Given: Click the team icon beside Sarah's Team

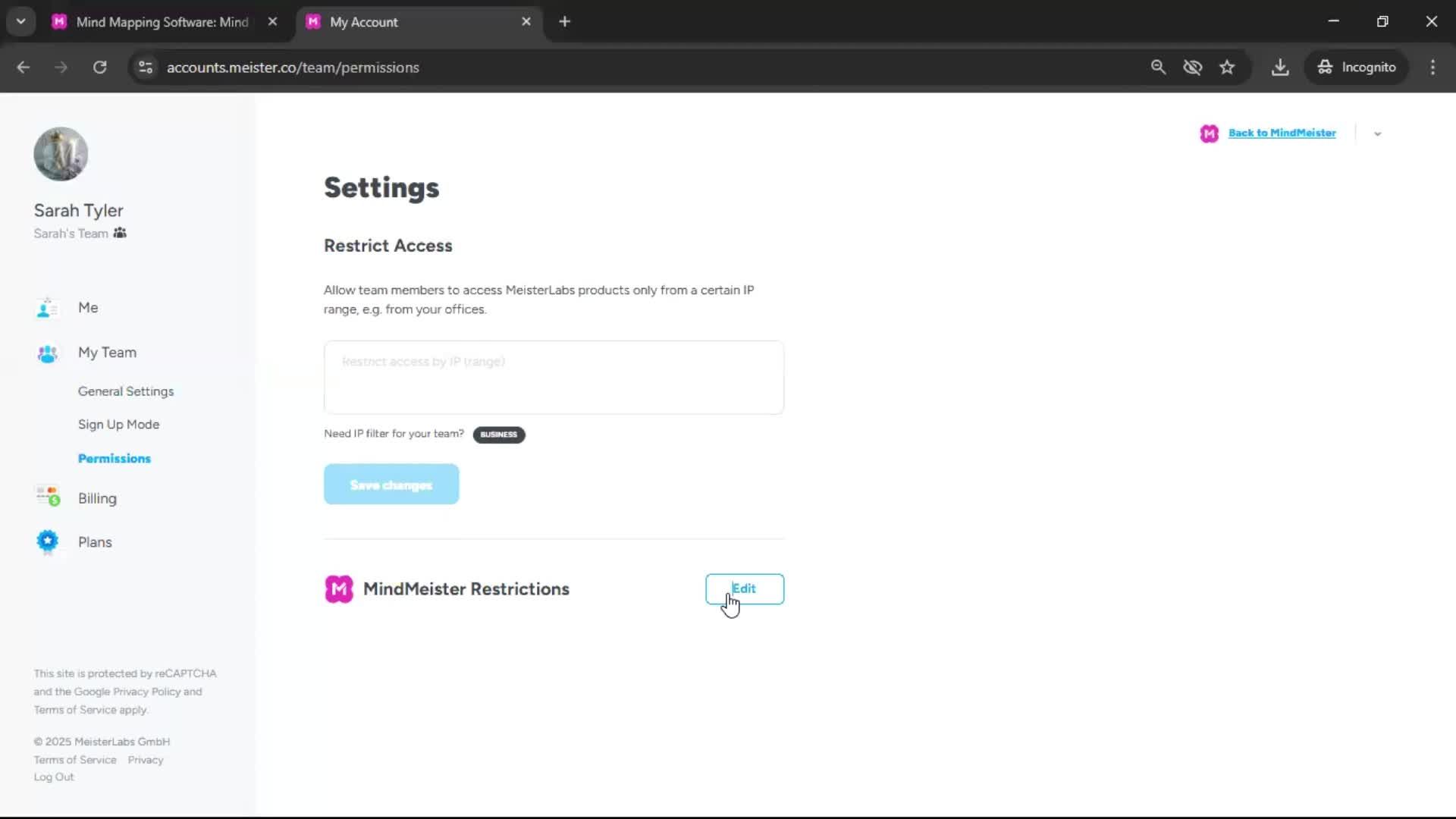Looking at the screenshot, I should coord(120,233).
